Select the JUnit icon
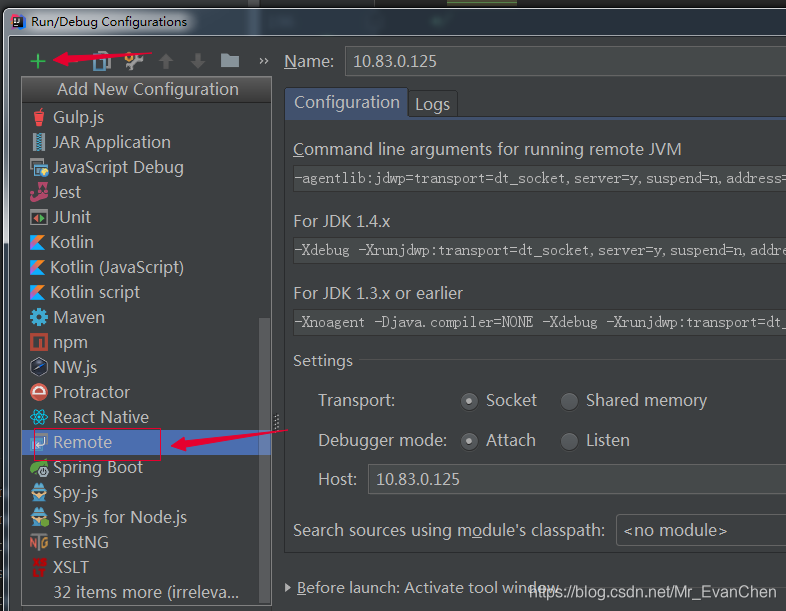Screen dimensions: 786x611 (39, 218)
